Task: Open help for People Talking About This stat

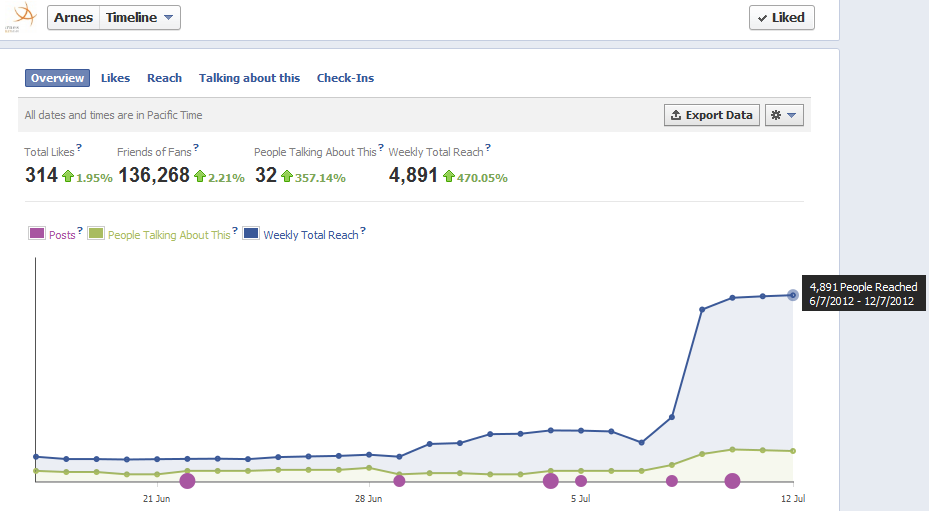Action: (x=380, y=148)
